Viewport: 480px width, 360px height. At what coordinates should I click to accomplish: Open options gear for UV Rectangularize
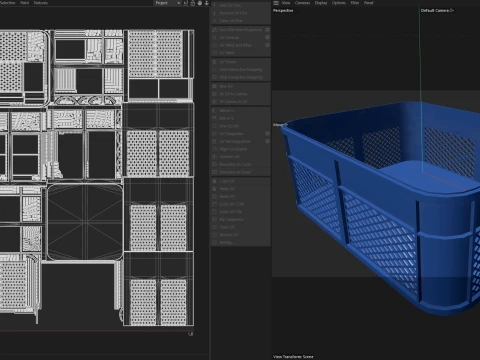267,141
